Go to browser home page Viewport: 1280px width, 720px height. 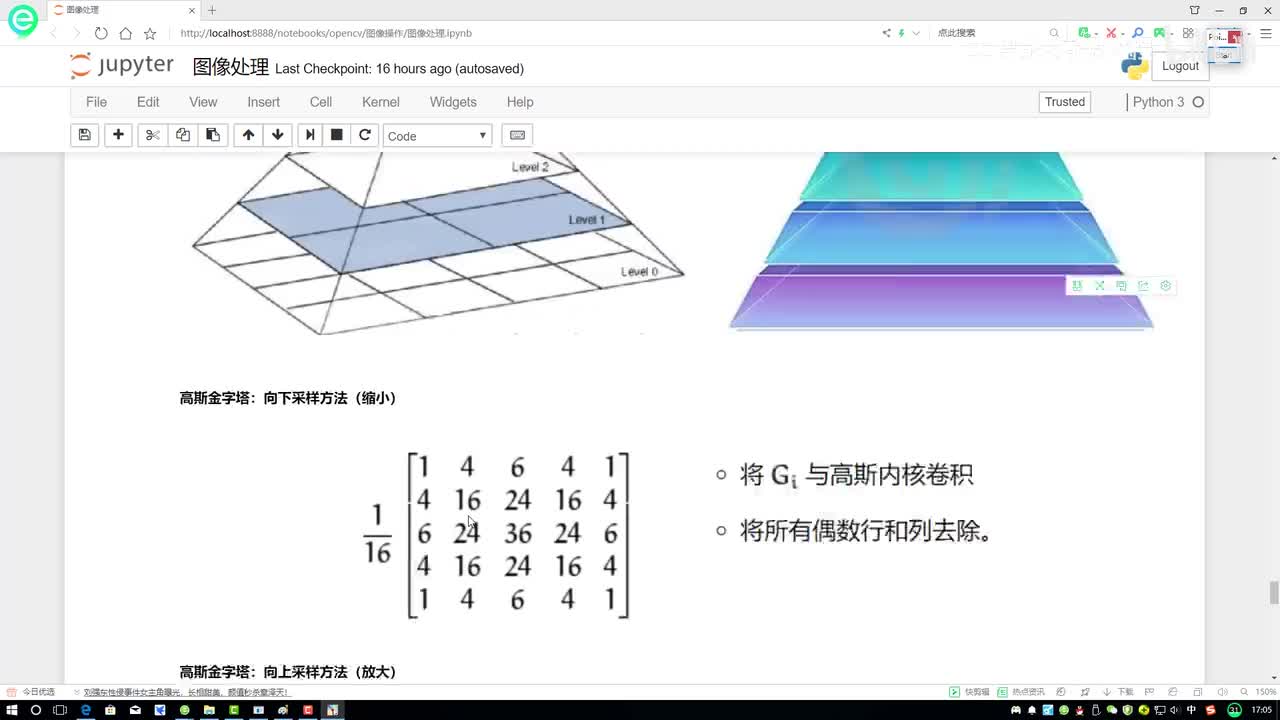pos(125,33)
